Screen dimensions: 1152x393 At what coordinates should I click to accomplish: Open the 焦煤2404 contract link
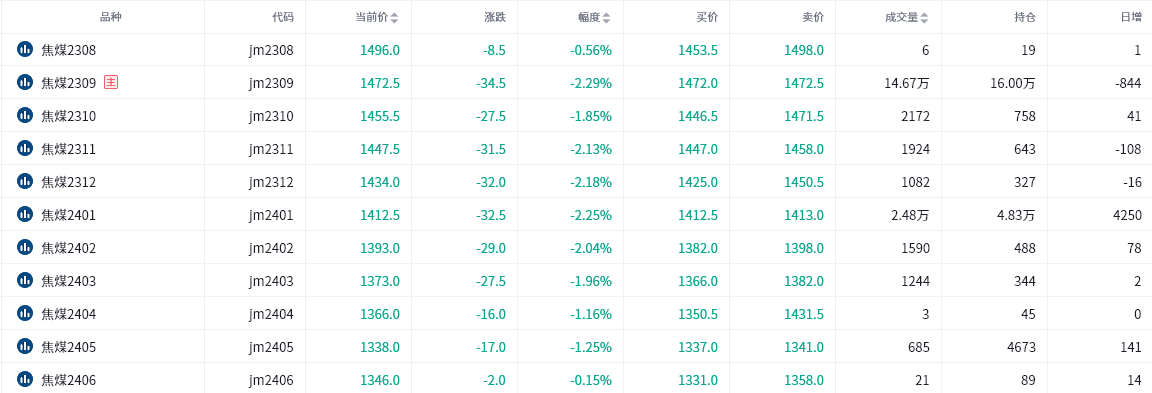pyautogui.click(x=68, y=314)
